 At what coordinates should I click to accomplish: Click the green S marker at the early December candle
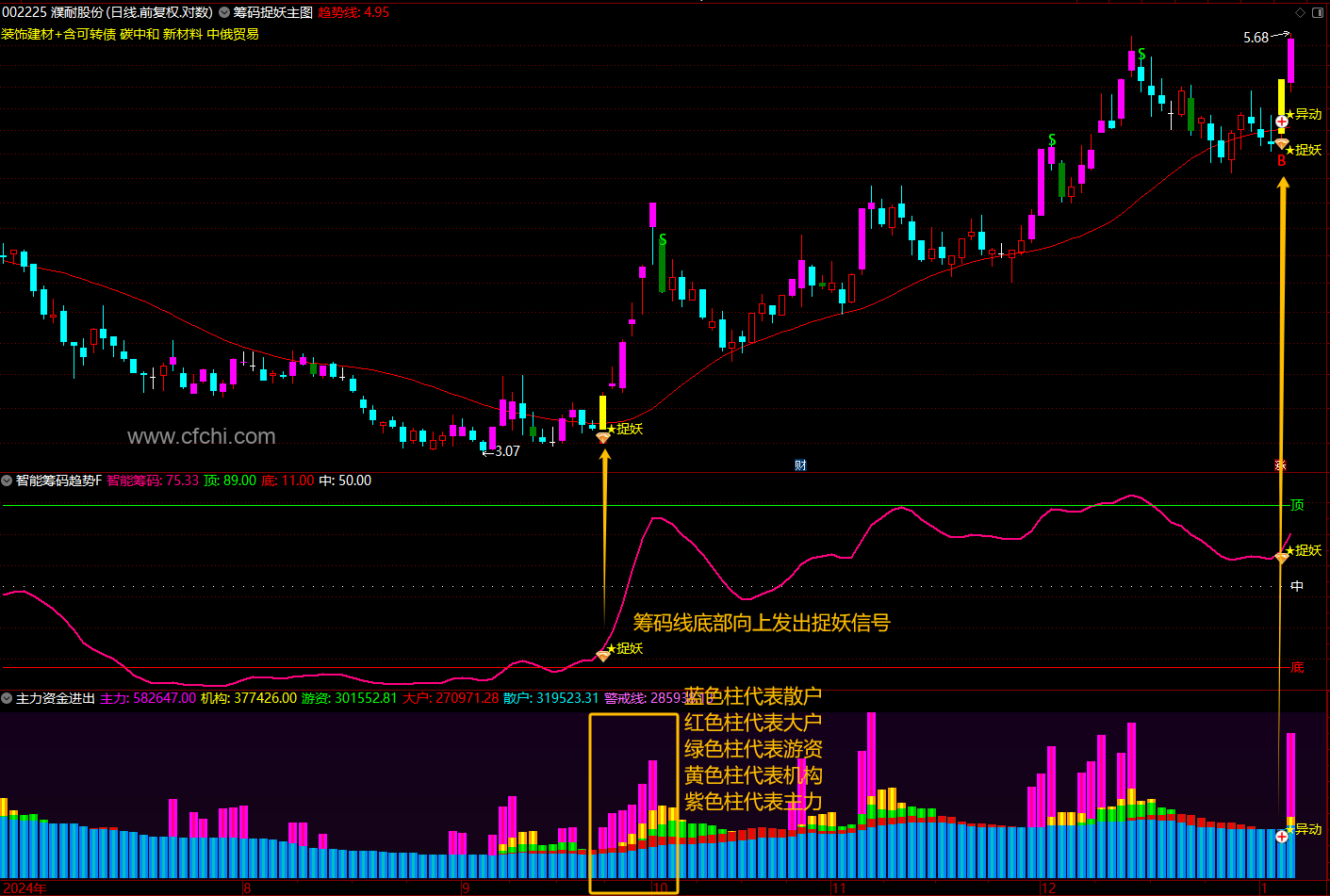pyautogui.click(x=1052, y=140)
